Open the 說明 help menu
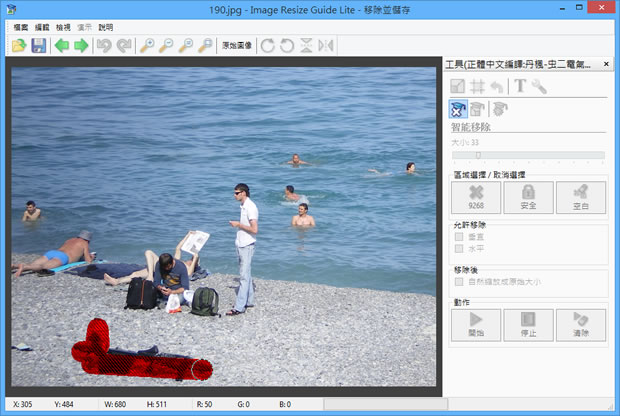The height and width of the screenshot is (416, 620). click(106, 27)
